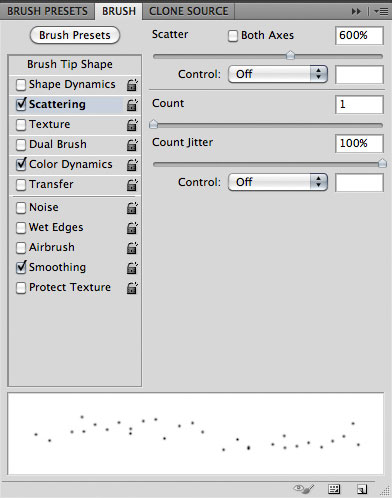The height and width of the screenshot is (498, 392).
Task: Toggle lock icon next to Shape Dynamics
Action: [x=132, y=85]
